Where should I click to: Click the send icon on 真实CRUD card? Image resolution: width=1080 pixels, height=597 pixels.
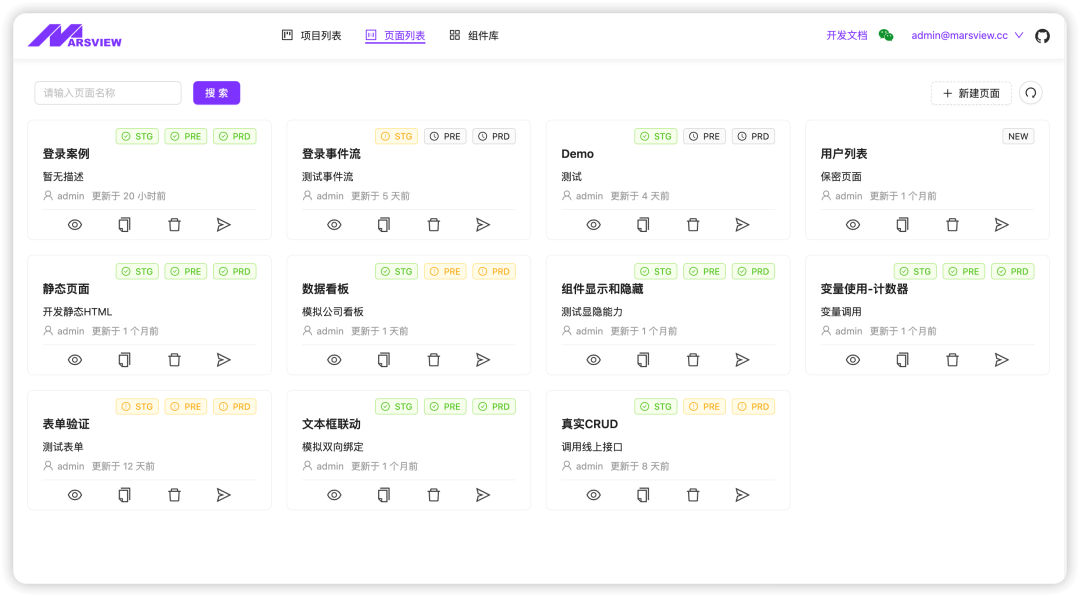pyautogui.click(x=742, y=495)
